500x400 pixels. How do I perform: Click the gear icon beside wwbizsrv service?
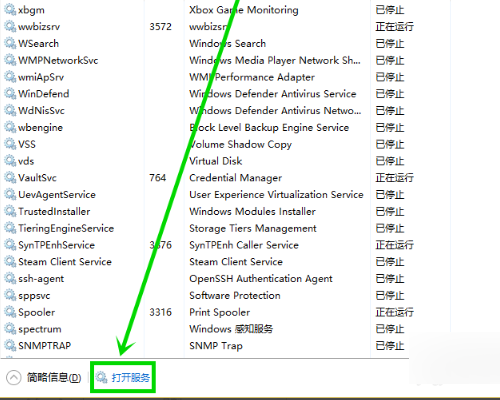10,26
